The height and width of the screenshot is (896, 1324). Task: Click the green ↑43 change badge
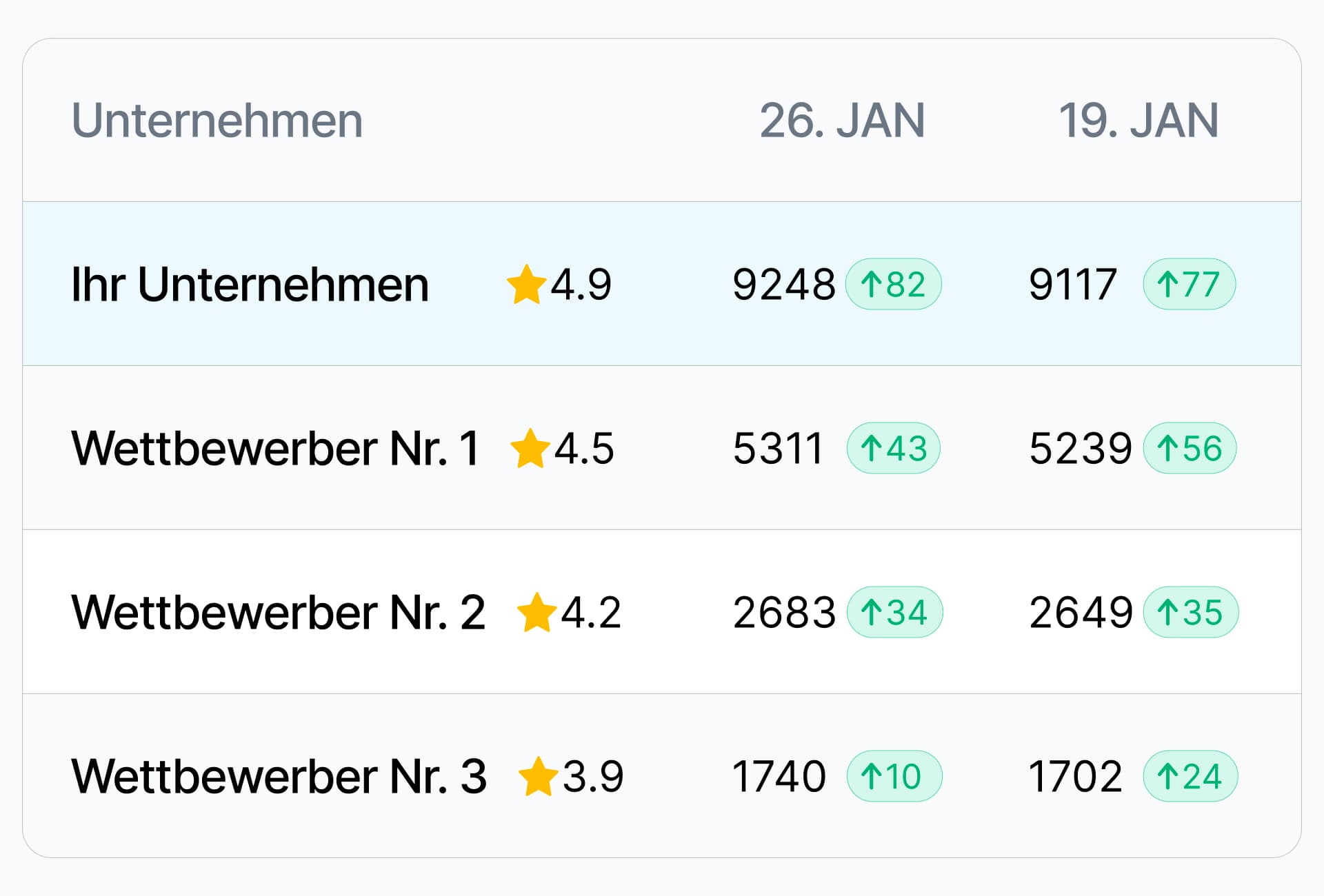click(x=893, y=448)
